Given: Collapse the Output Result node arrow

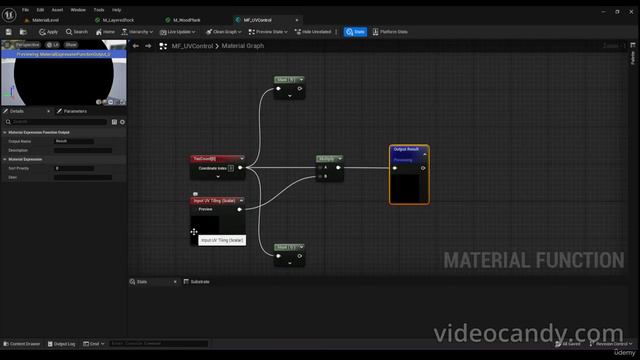Looking at the screenshot, I should 424,154.
